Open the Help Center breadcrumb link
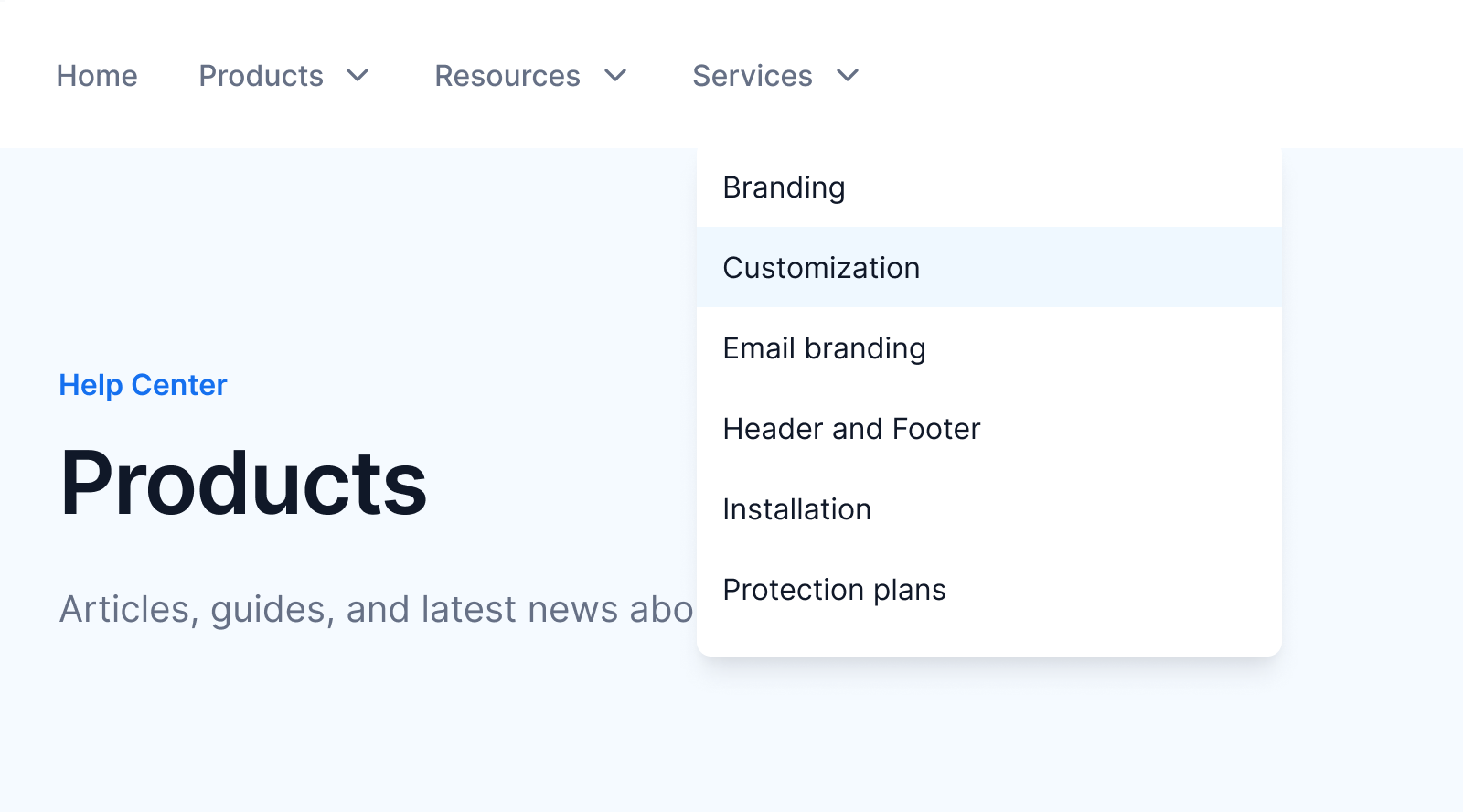The height and width of the screenshot is (812, 1463). tap(143, 385)
